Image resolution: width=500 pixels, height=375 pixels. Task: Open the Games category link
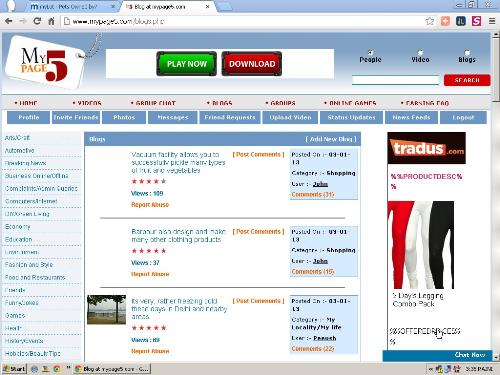click(15, 315)
